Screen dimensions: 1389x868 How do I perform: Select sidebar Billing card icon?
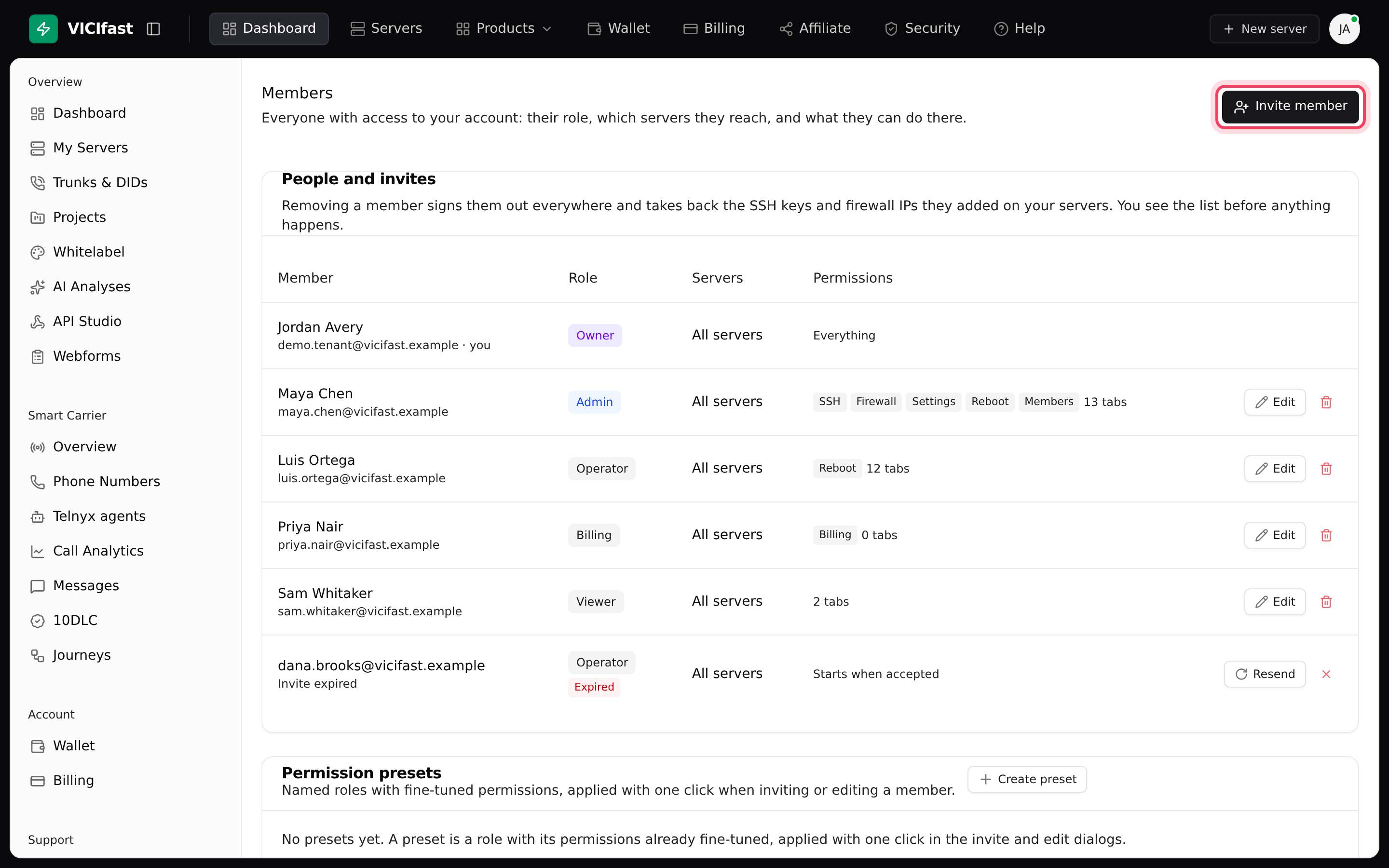[x=37, y=781]
